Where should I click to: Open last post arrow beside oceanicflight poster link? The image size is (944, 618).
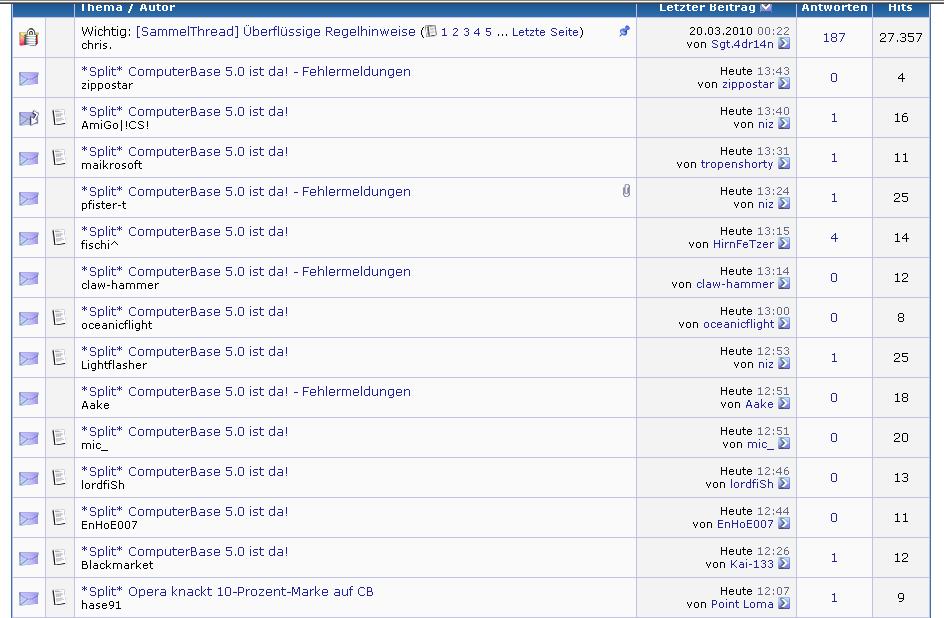click(x=783, y=324)
